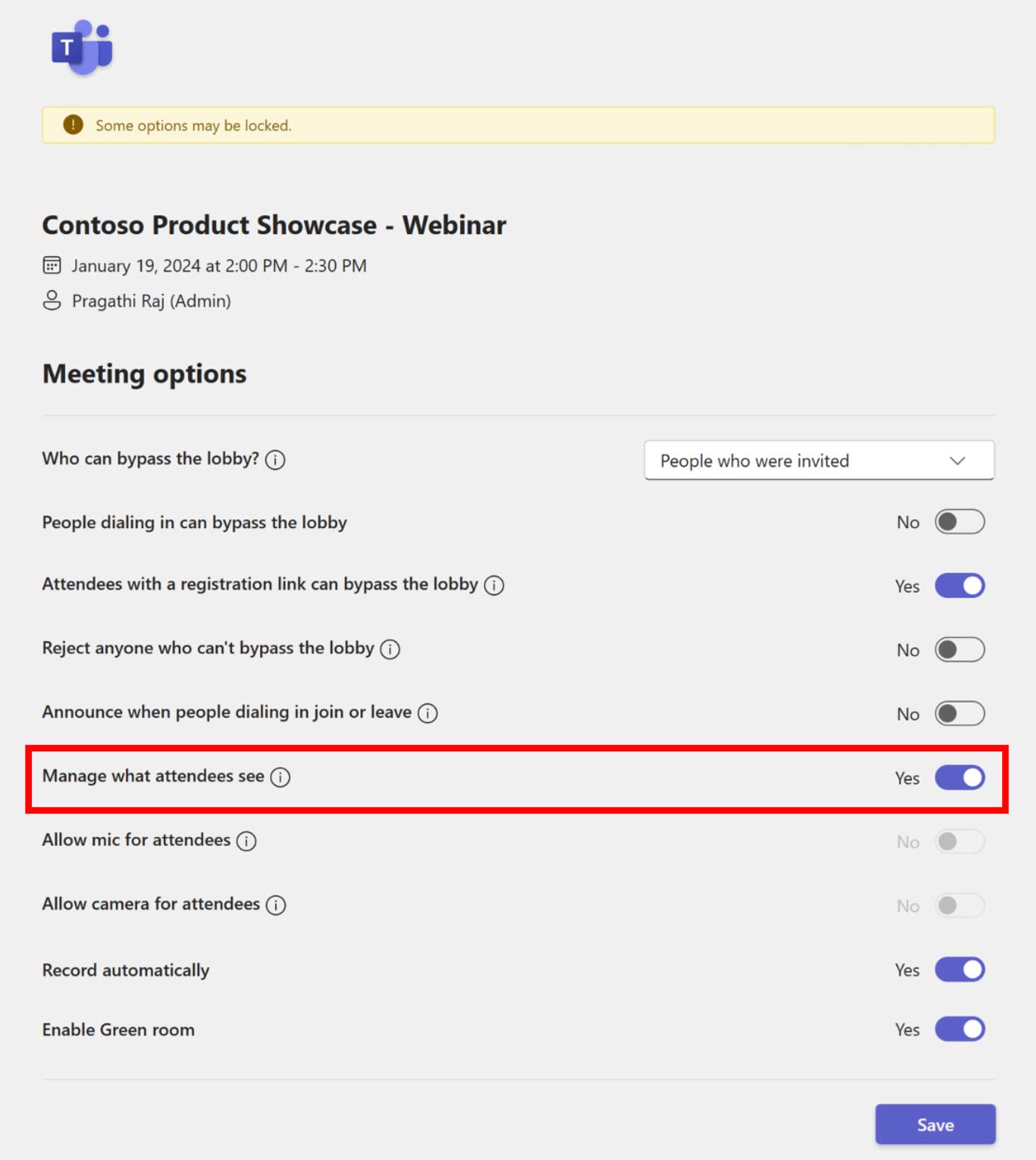The width and height of the screenshot is (1036, 1160).
Task: Click the People dialing in can bypass label
Action: pyautogui.click(x=194, y=522)
